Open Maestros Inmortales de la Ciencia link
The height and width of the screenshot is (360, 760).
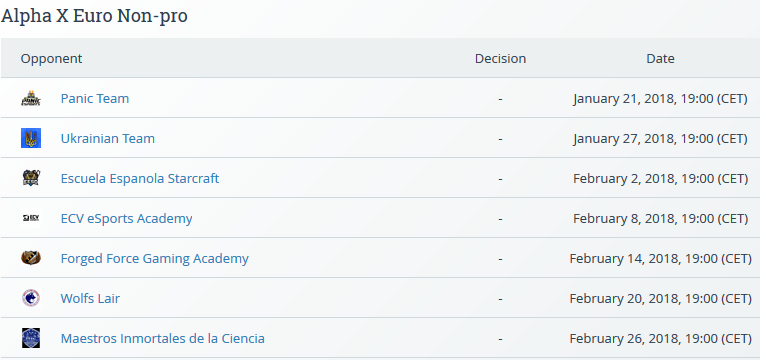[x=162, y=338]
